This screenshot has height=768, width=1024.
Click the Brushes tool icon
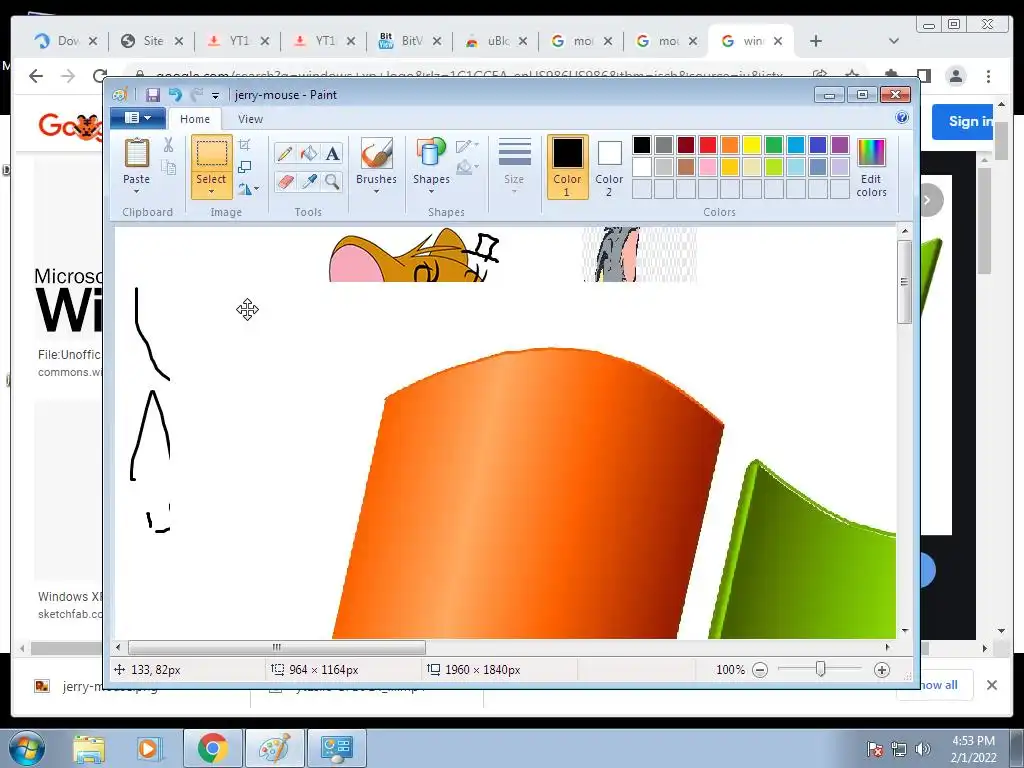point(376,153)
